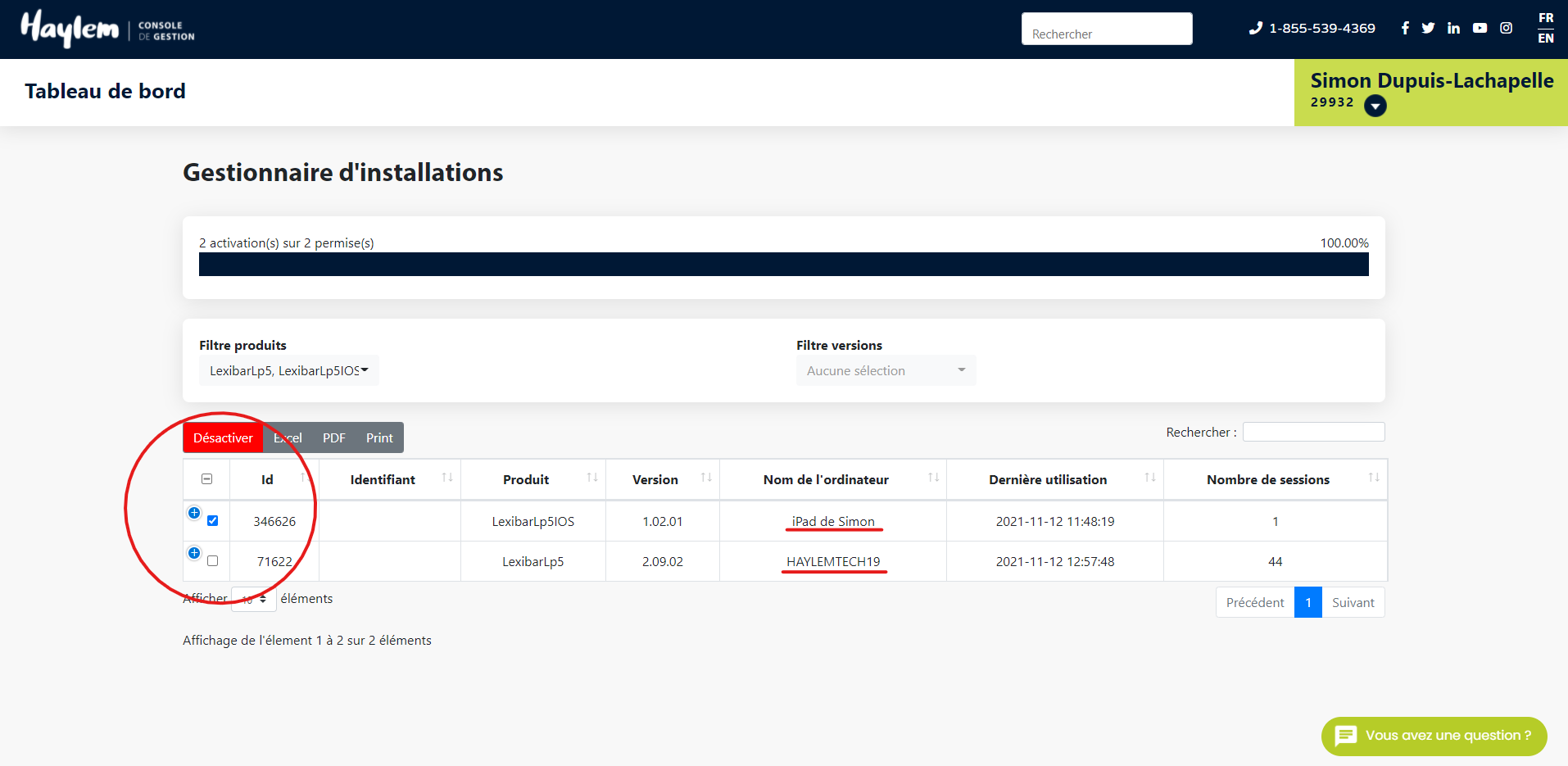Expand row details for Id 71622
1568x766 pixels.
[x=194, y=553]
